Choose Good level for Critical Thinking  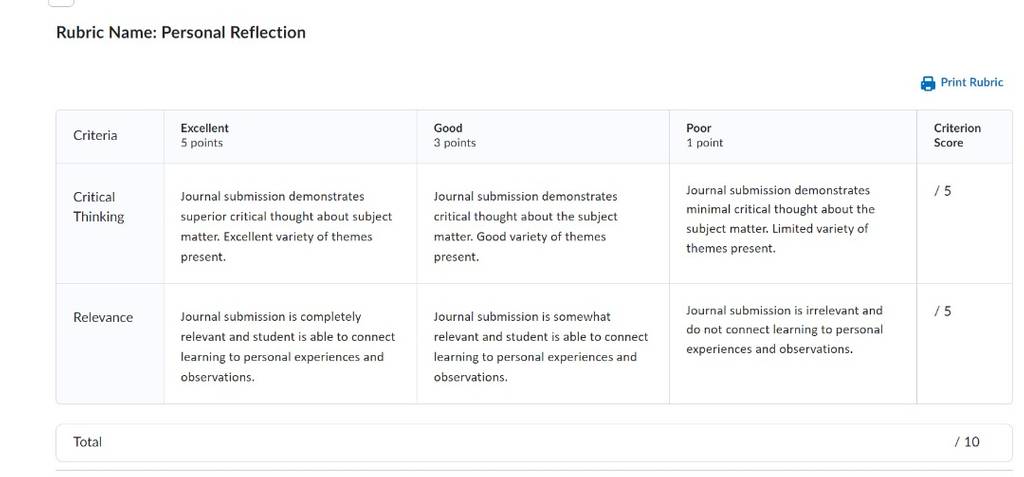543,223
